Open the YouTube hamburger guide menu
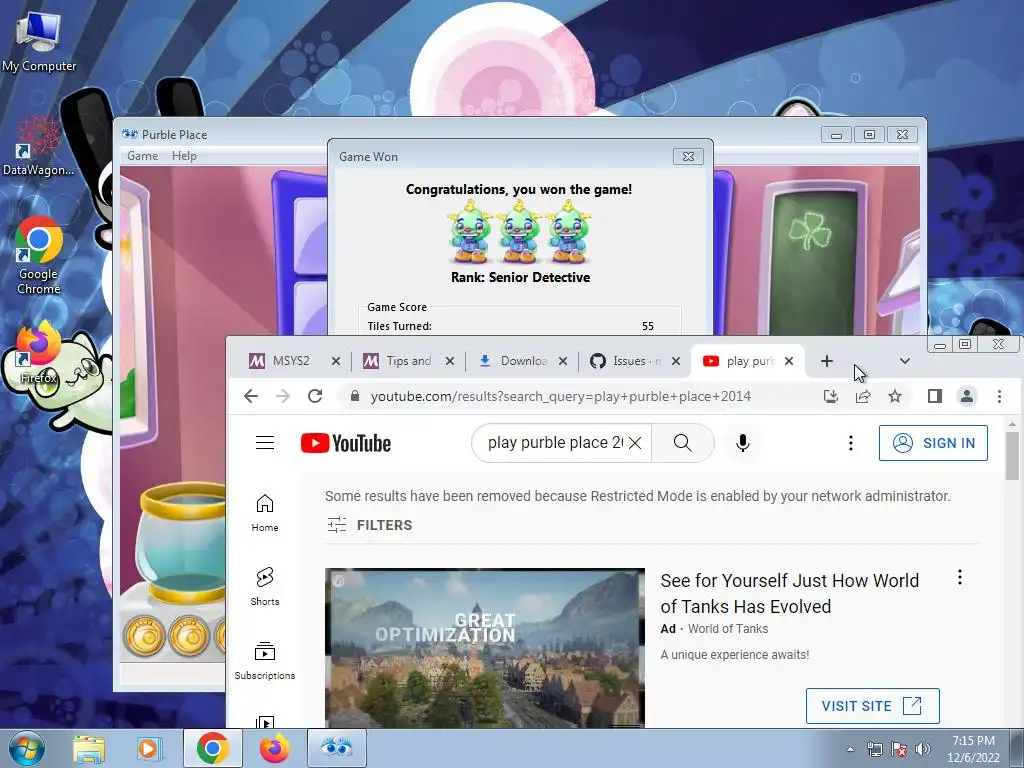Viewport: 1024px width, 768px height. (264, 443)
